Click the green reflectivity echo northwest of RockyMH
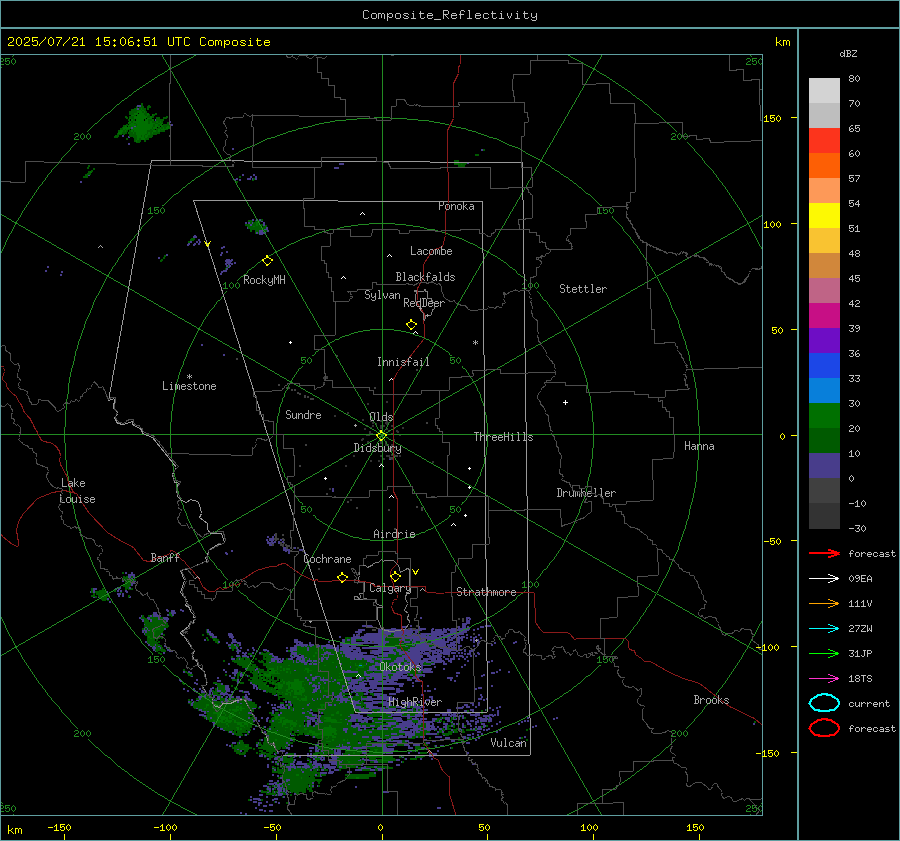The height and width of the screenshot is (841, 900). pos(257,226)
